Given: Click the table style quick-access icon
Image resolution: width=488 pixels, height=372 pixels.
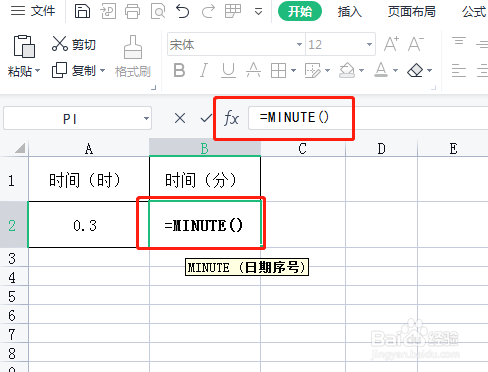Looking at the screenshot, I should click(x=233, y=11).
